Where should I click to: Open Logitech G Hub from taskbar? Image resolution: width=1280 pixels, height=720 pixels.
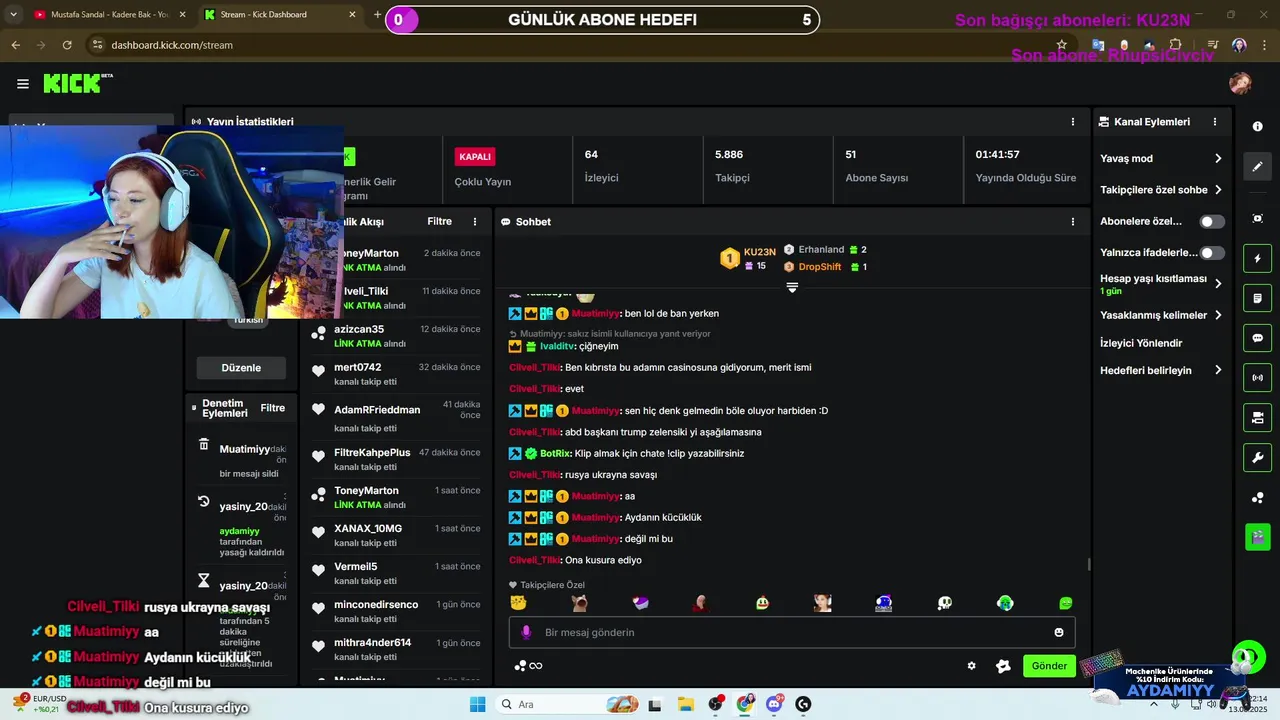[803, 704]
